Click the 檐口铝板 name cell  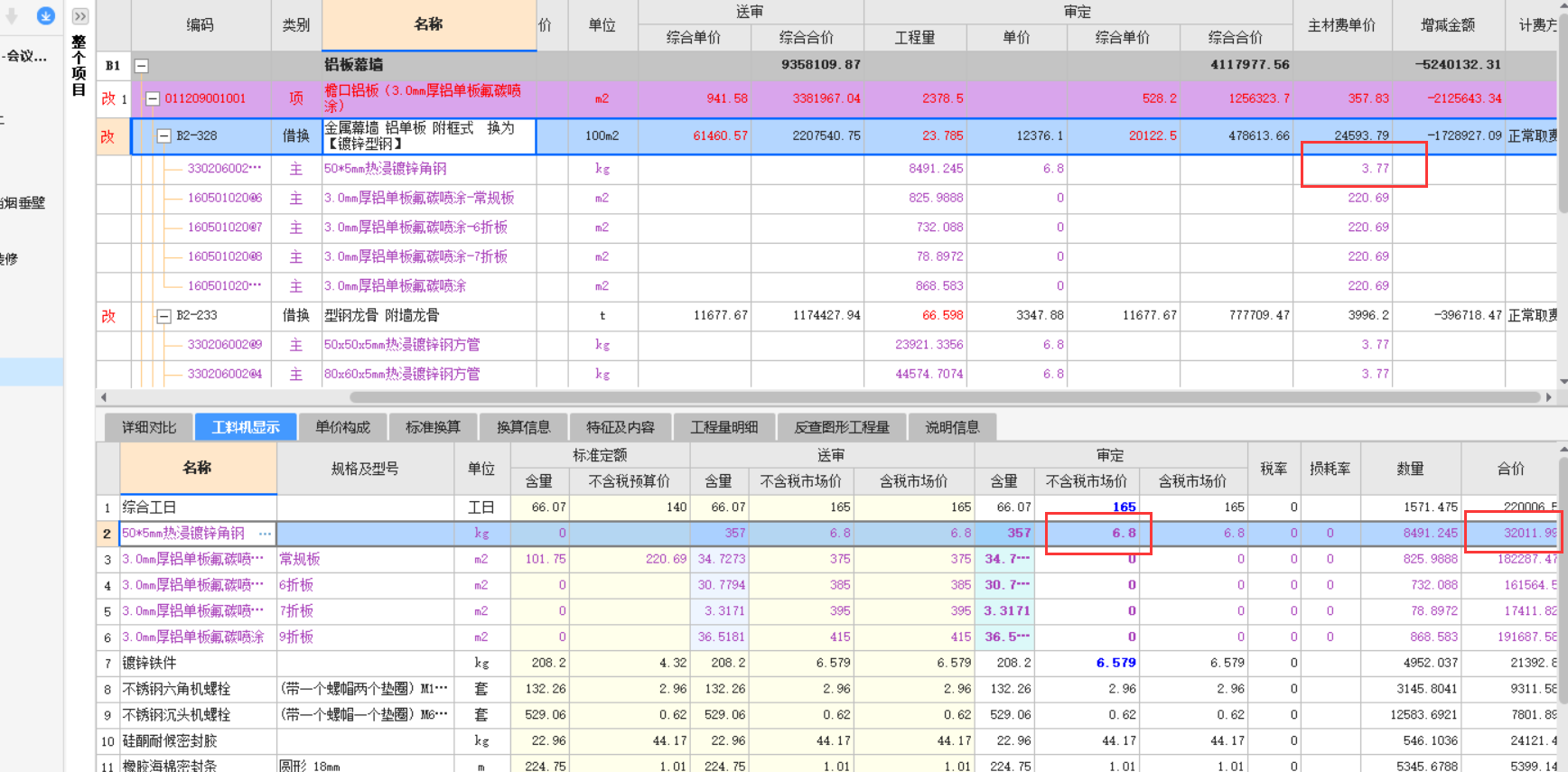click(x=429, y=98)
